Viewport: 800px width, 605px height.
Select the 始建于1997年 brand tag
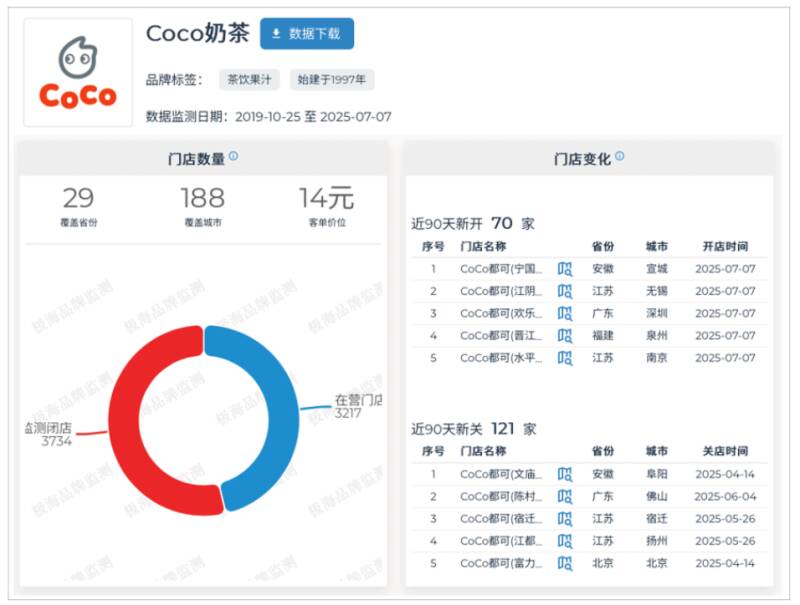(332, 80)
